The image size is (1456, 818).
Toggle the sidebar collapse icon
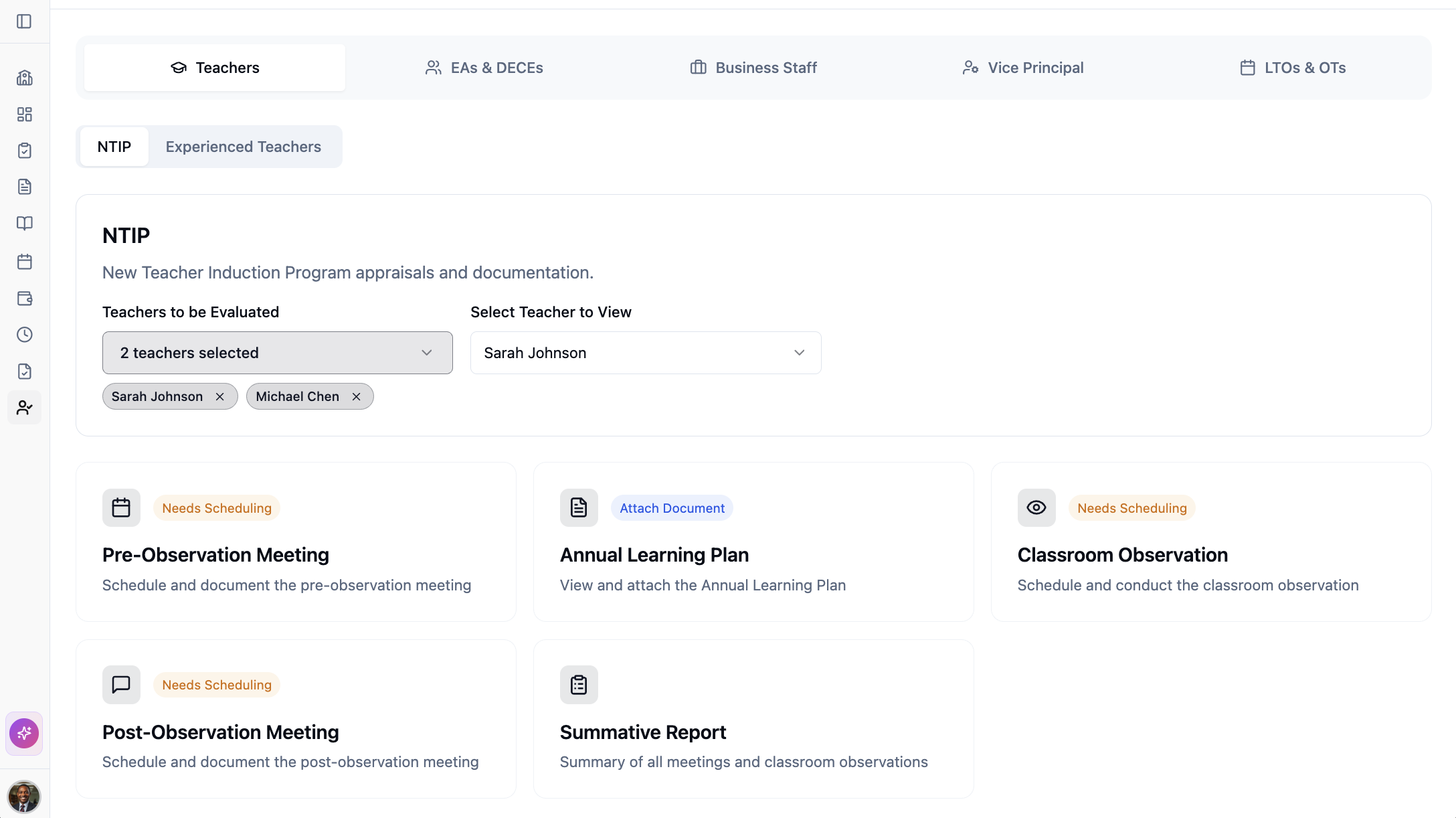coord(25,21)
